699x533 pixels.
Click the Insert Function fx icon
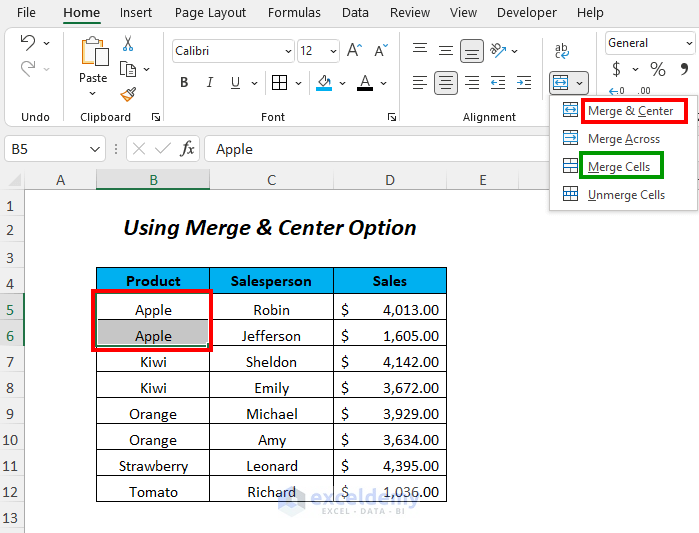[x=187, y=149]
